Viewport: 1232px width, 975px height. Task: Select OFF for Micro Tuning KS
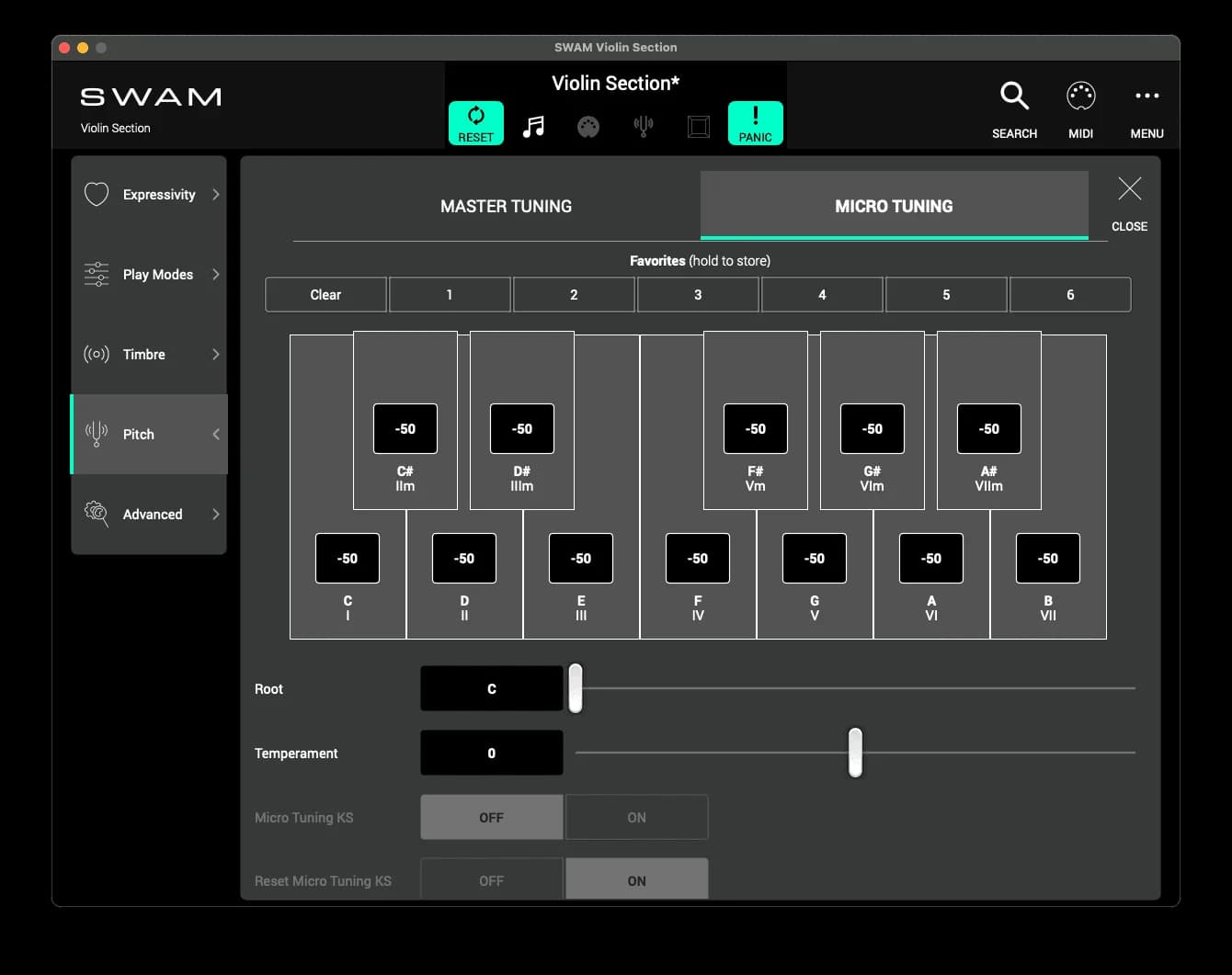(x=491, y=817)
